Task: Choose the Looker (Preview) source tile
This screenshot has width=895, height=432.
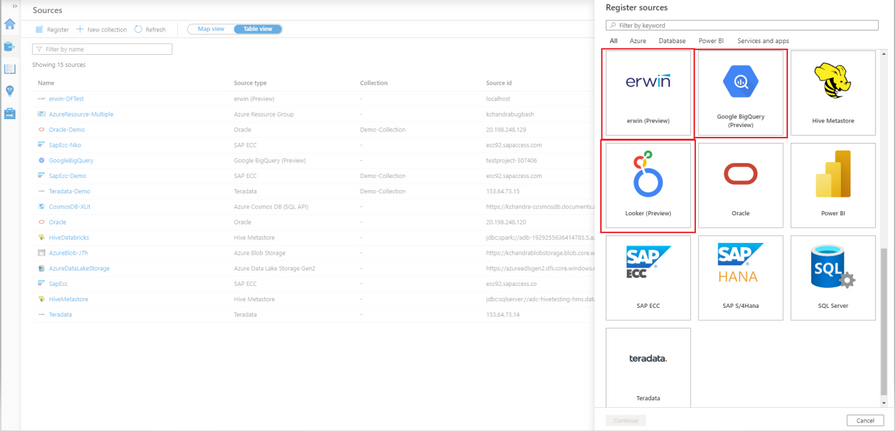Action: click(x=647, y=185)
